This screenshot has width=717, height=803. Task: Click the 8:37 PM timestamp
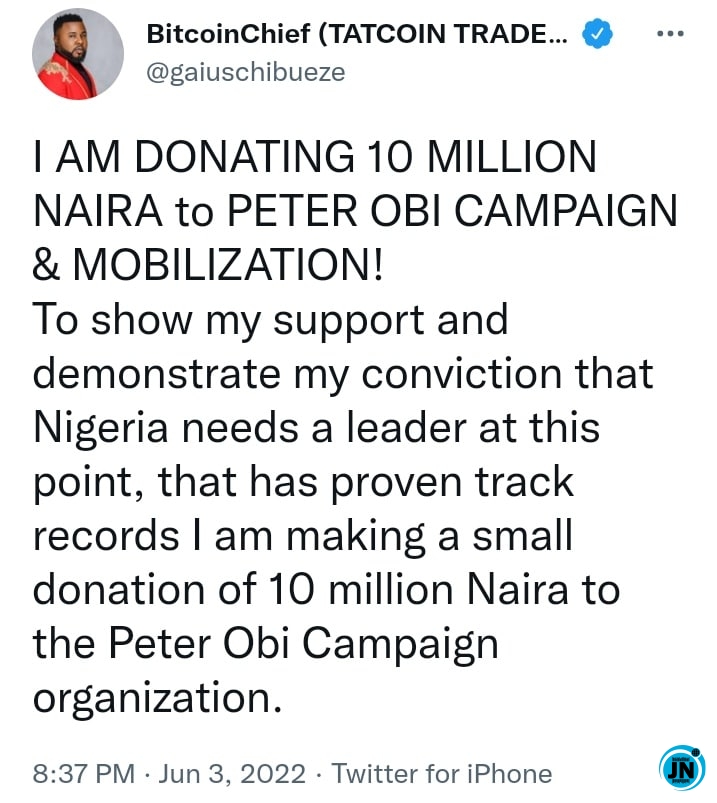(82, 773)
